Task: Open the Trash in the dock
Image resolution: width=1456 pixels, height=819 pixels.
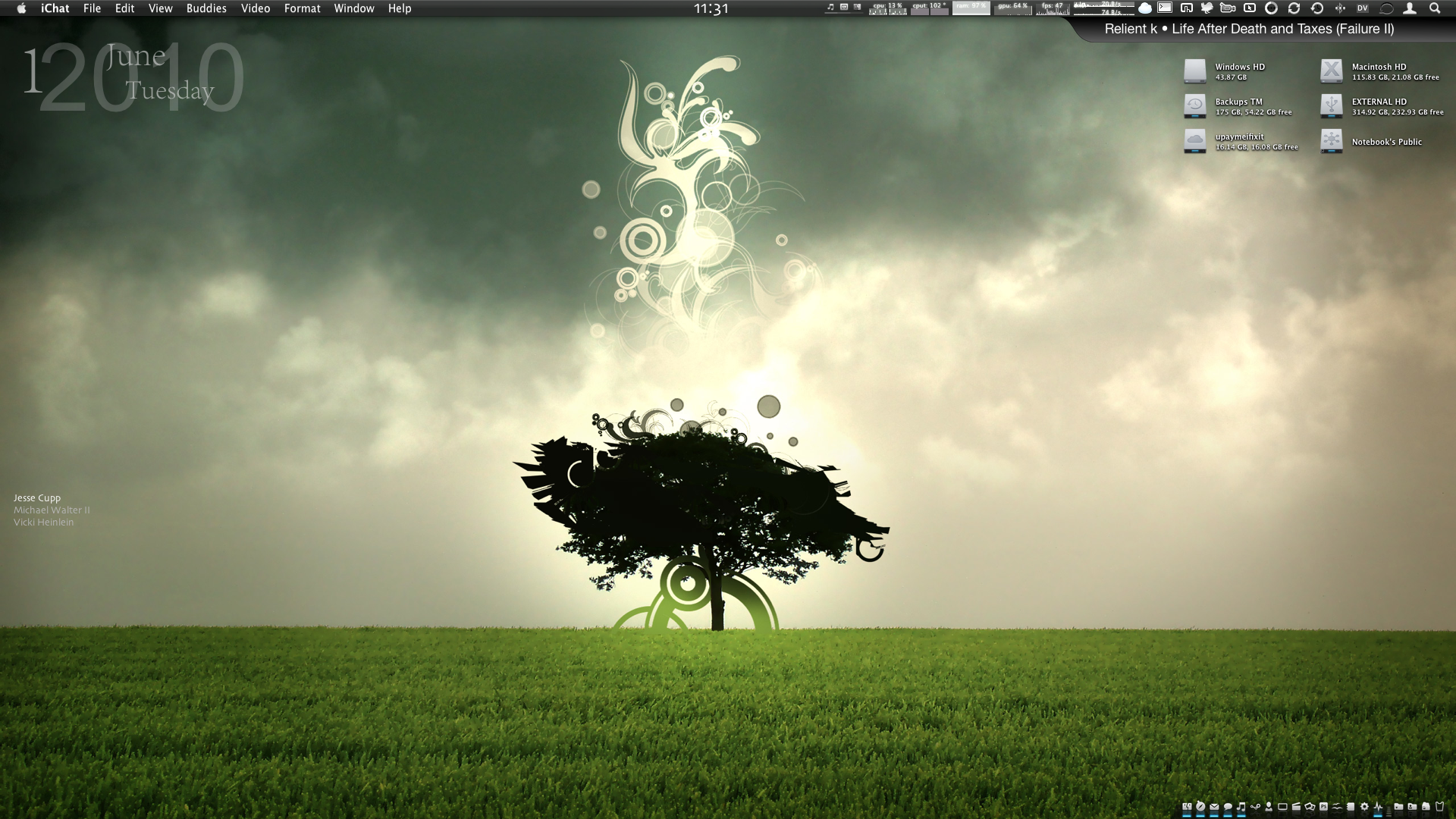Action: (x=1439, y=807)
